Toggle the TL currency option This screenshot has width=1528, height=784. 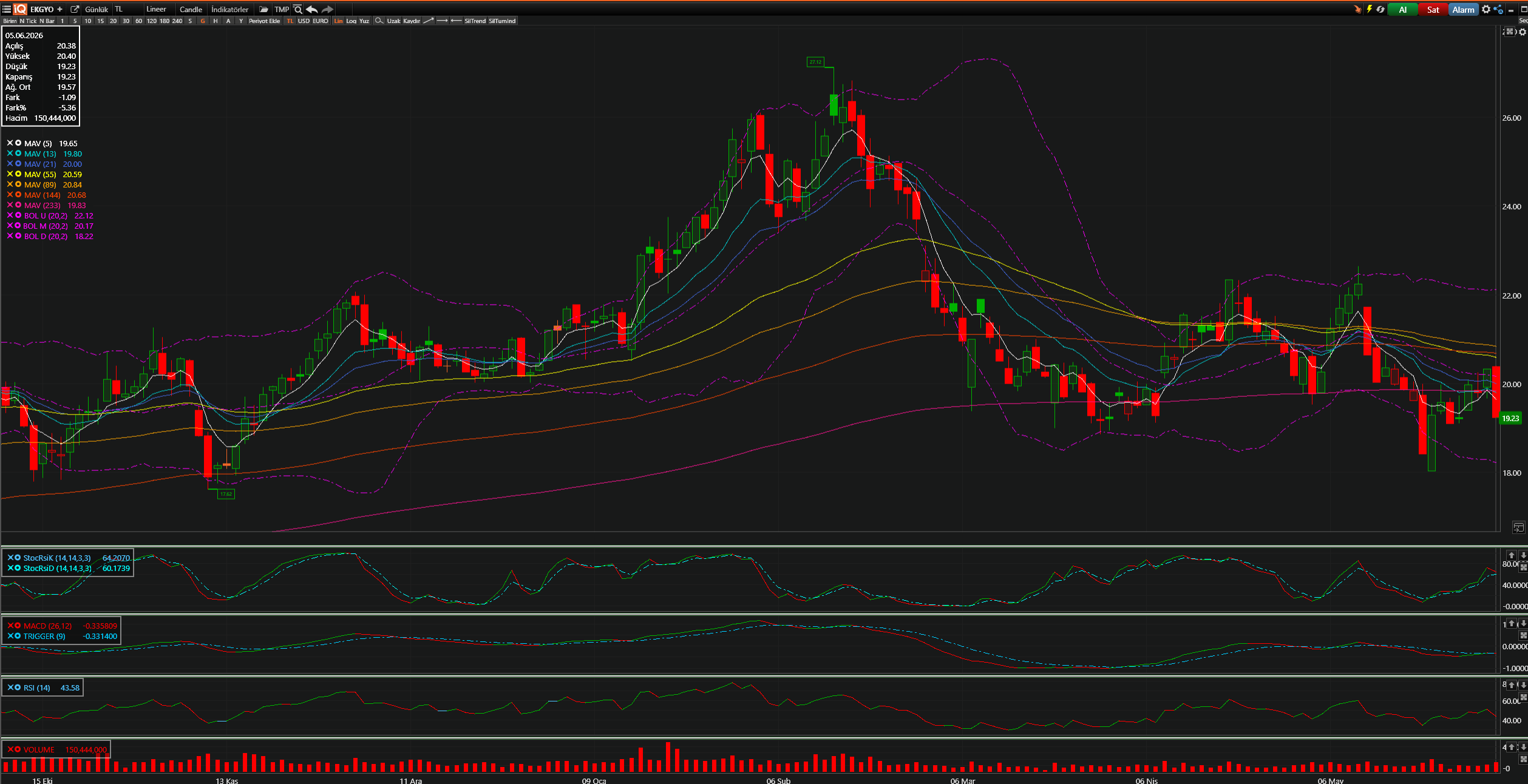pyautogui.click(x=290, y=21)
